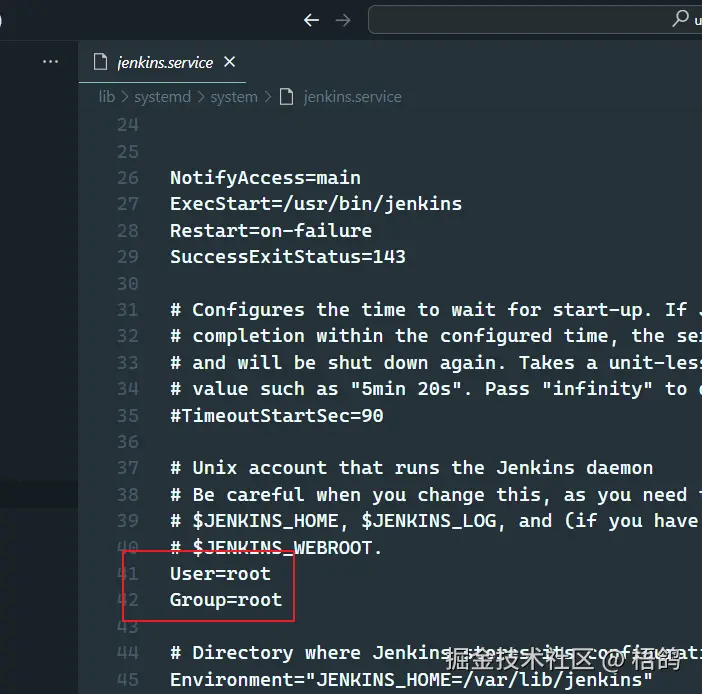This screenshot has height=694, width=702.
Task: Click the SuccessExitStatus=143 line
Action: coord(288,257)
